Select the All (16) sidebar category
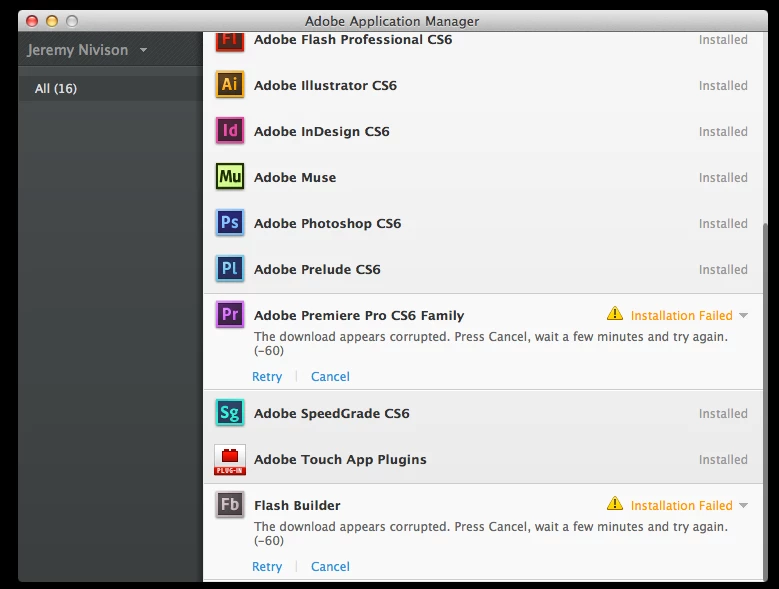 (x=110, y=88)
